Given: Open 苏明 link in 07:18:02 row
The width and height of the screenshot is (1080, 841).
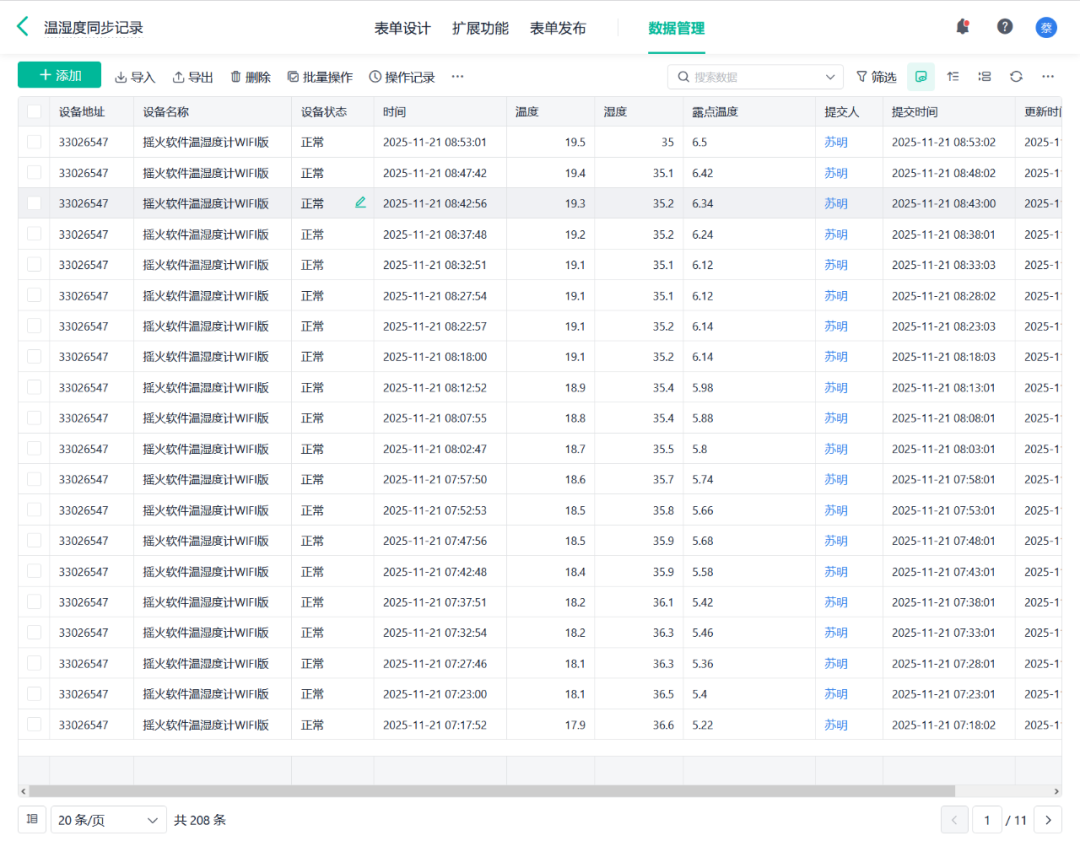Looking at the screenshot, I should pyautogui.click(x=835, y=725).
